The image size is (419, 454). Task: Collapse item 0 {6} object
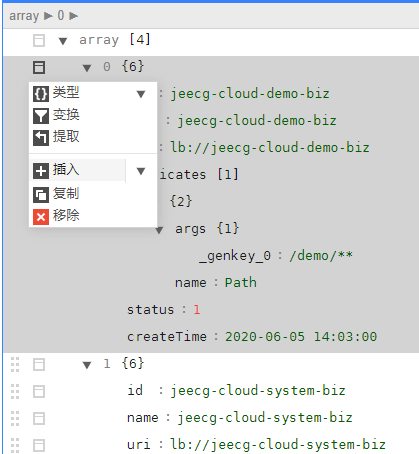(x=87, y=68)
